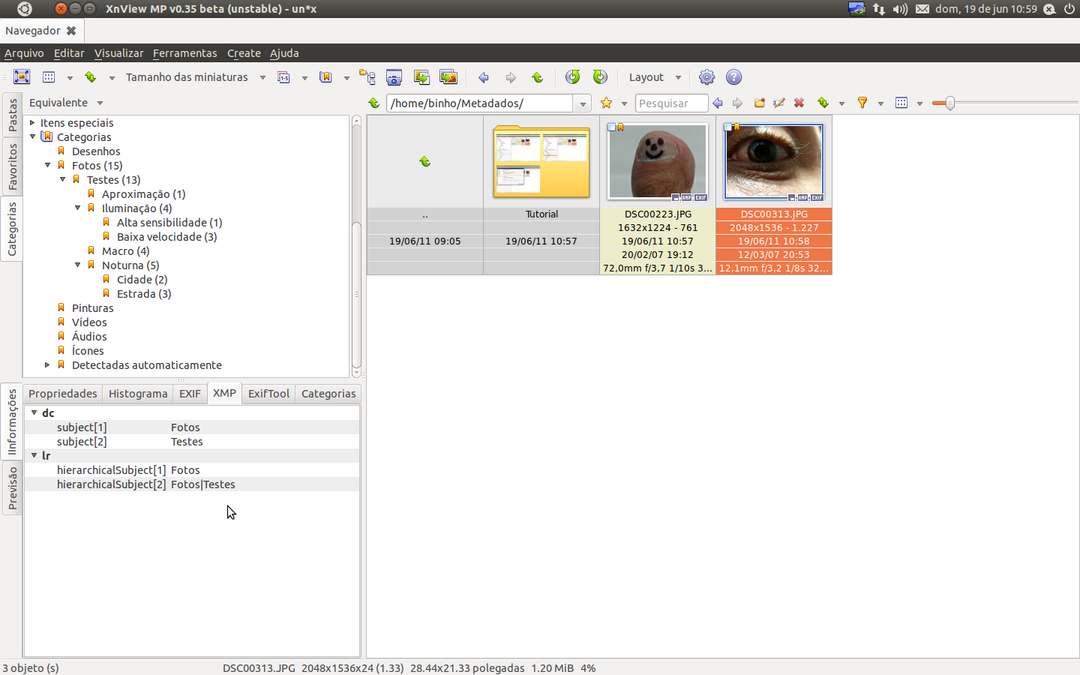
Task: Select the Tutorial folder thumbnail
Action: (541, 162)
